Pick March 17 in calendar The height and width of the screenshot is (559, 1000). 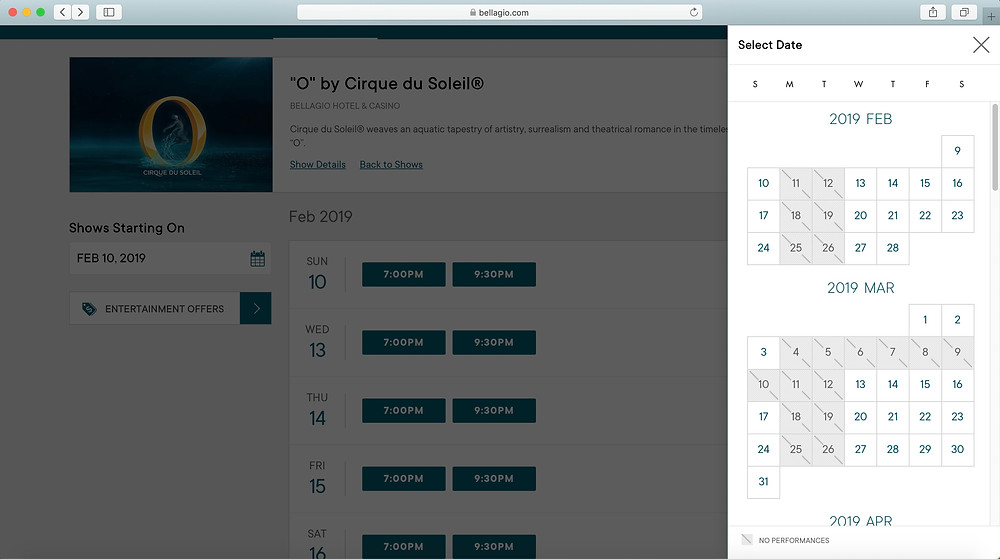point(763,417)
